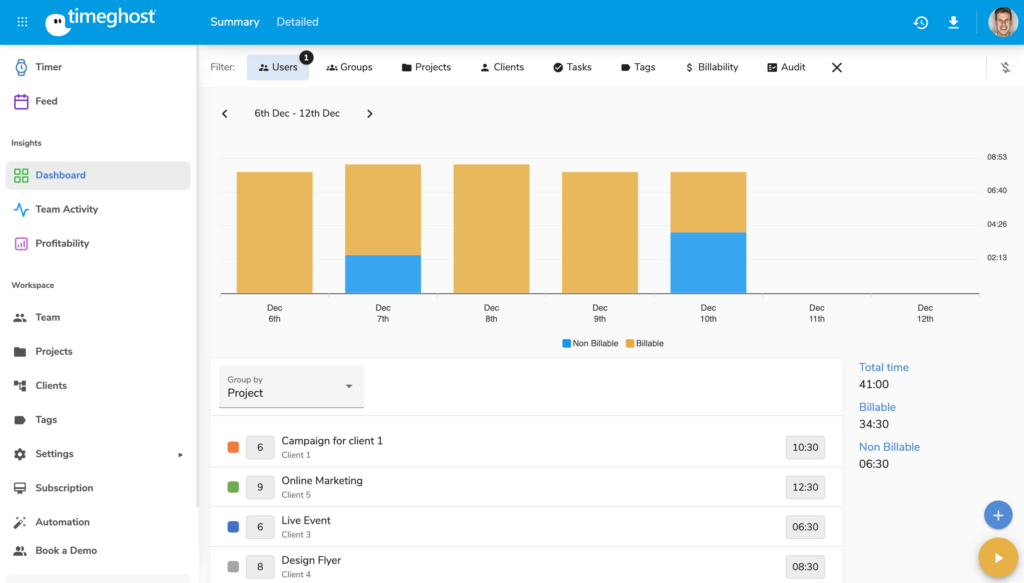The image size is (1024, 583).
Task: Open the user profile avatar
Action: 1002,22
